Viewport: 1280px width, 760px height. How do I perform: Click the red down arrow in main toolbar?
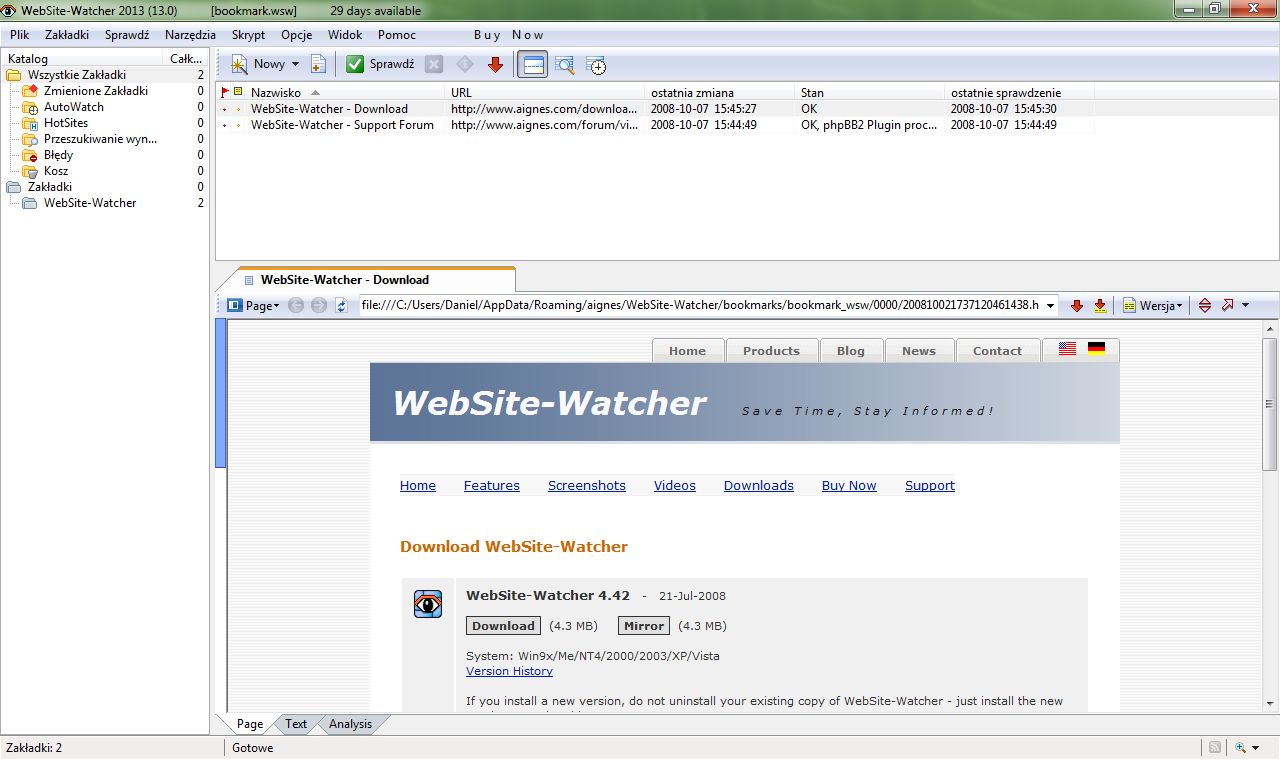[495, 64]
